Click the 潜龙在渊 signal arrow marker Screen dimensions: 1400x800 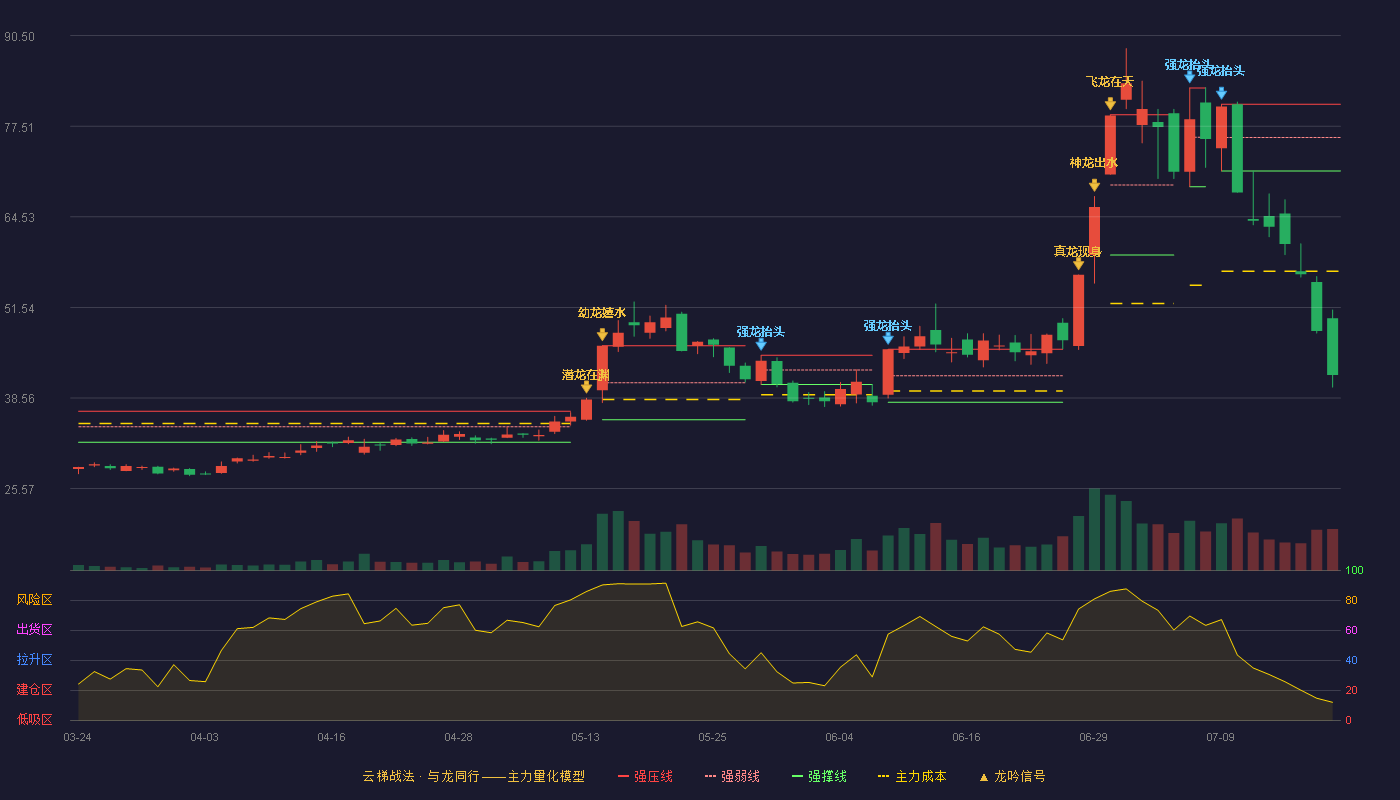tap(586, 387)
